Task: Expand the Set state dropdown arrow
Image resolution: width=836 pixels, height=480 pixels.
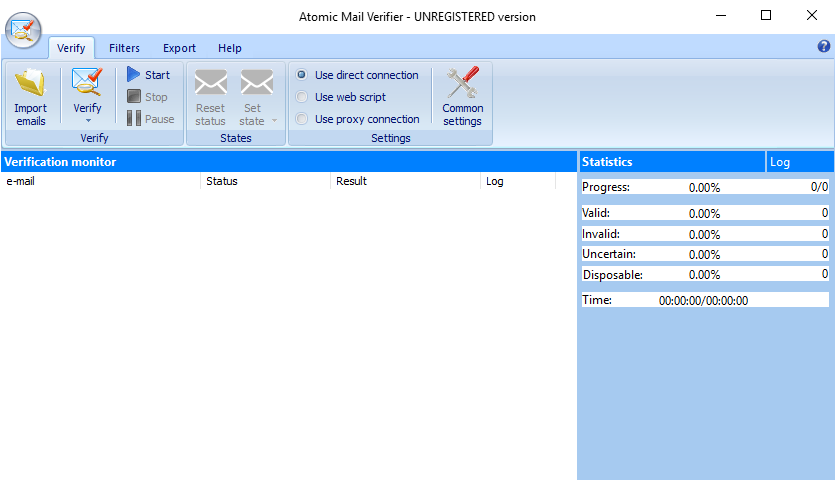Action: [x=275, y=121]
